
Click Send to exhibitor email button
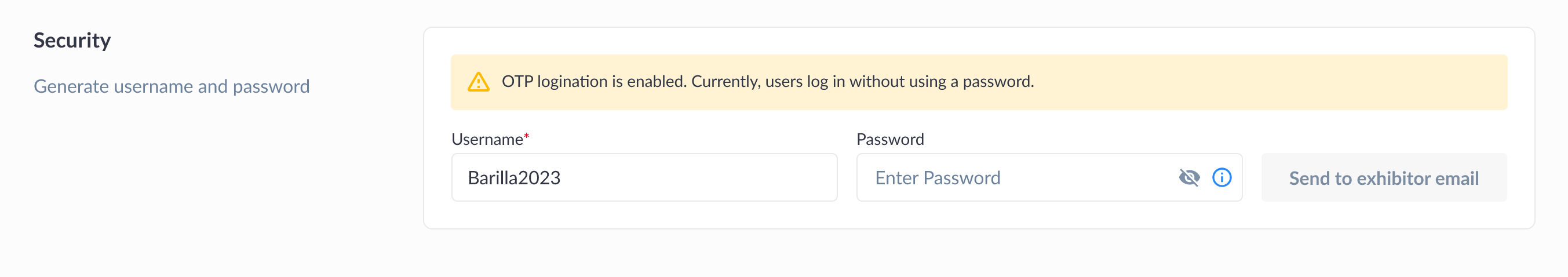1384,178
